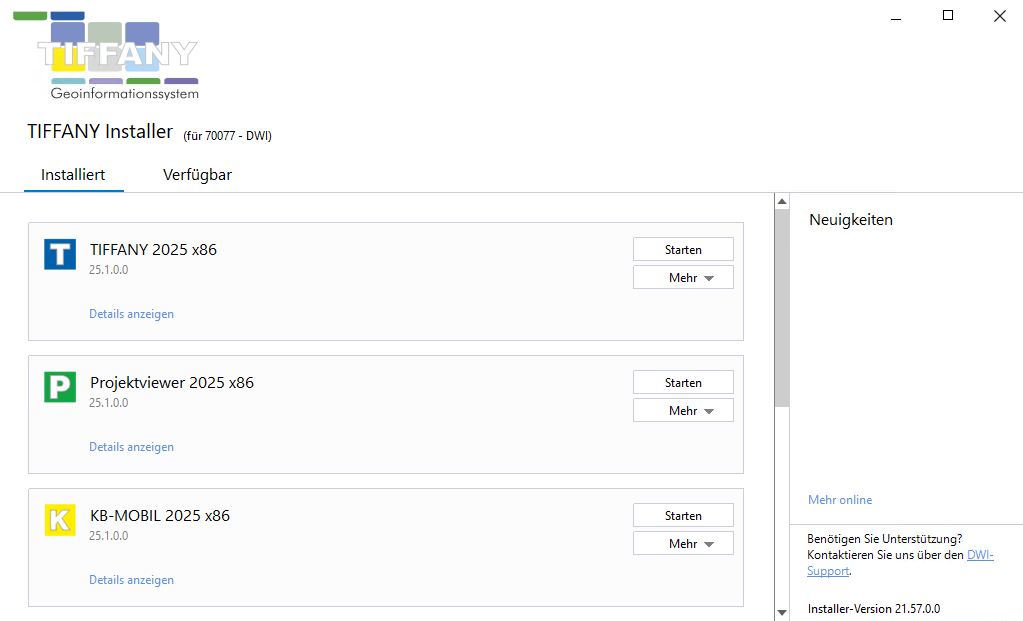Open the DWI-Support link
The image size is (1023, 621).
(x=980, y=555)
